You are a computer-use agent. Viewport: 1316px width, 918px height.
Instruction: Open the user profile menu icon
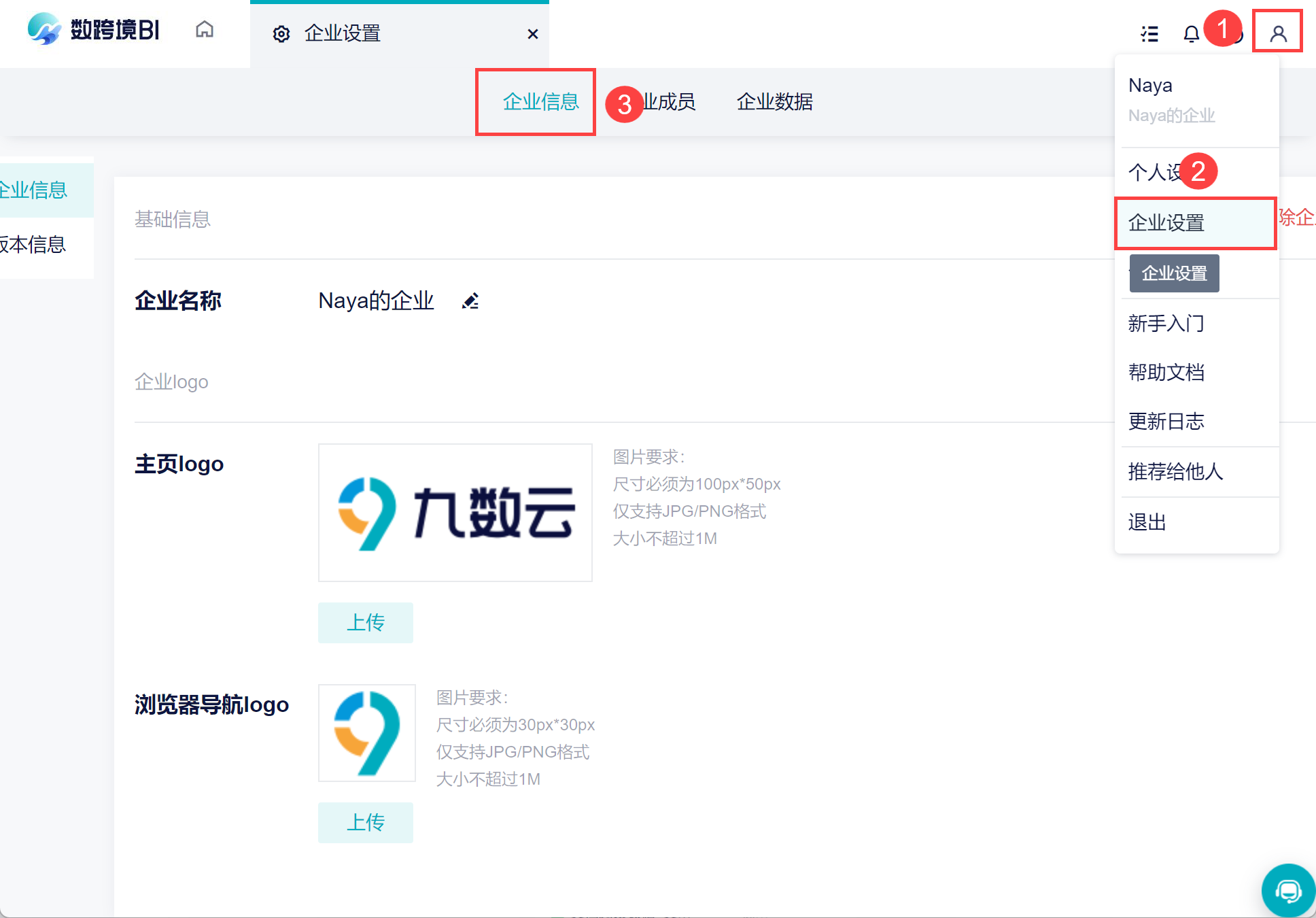1278,33
